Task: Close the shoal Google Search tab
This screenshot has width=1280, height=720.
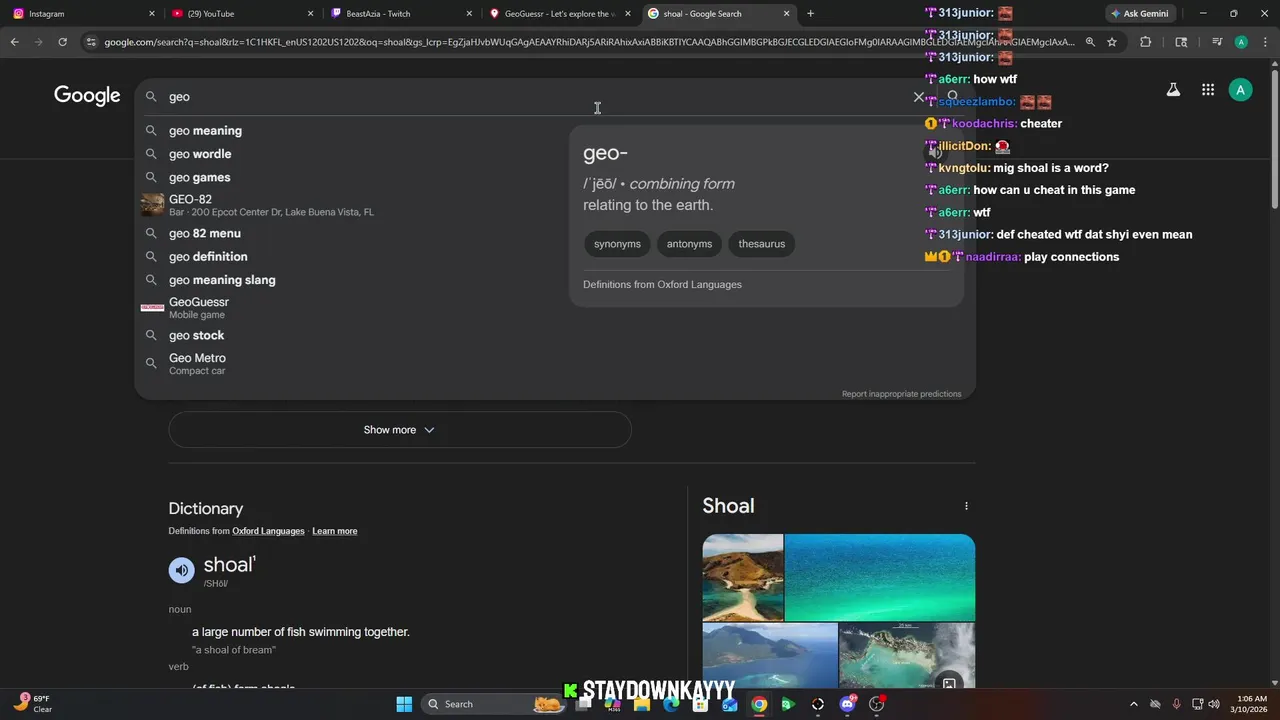Action: (x=786, y=14)
